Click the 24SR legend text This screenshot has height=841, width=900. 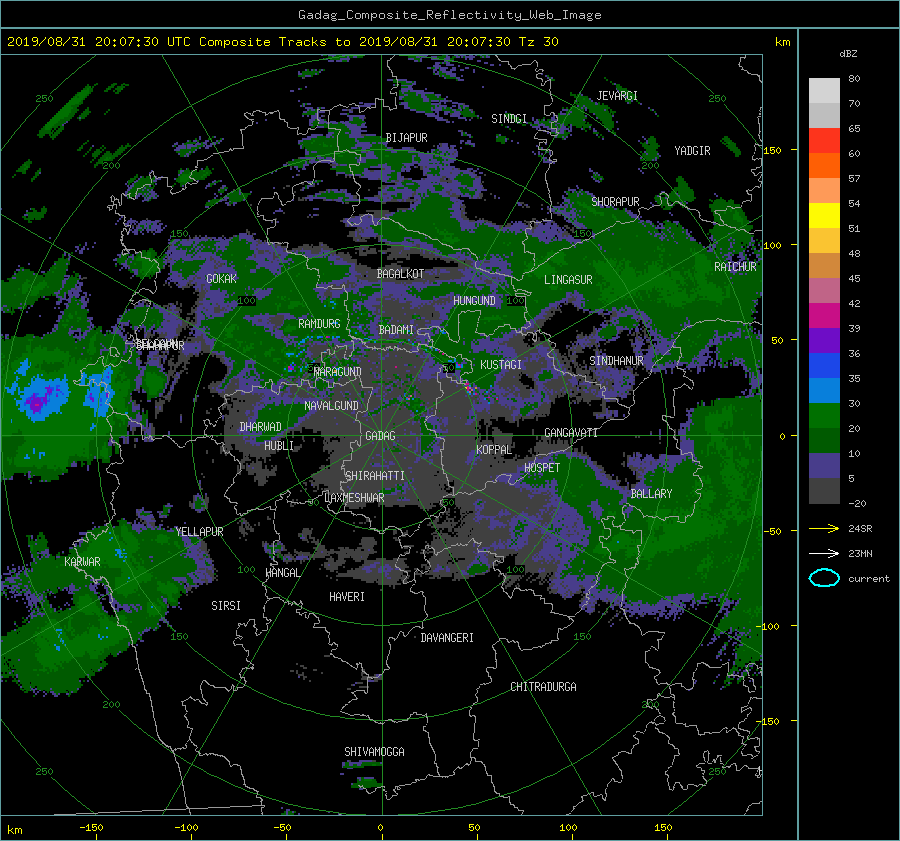(860, 529)
